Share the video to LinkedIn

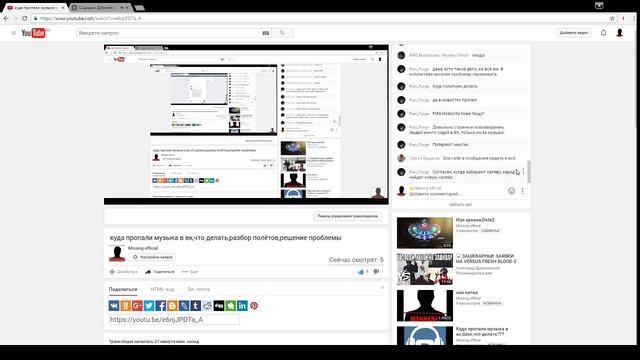[x=242, y=306]
